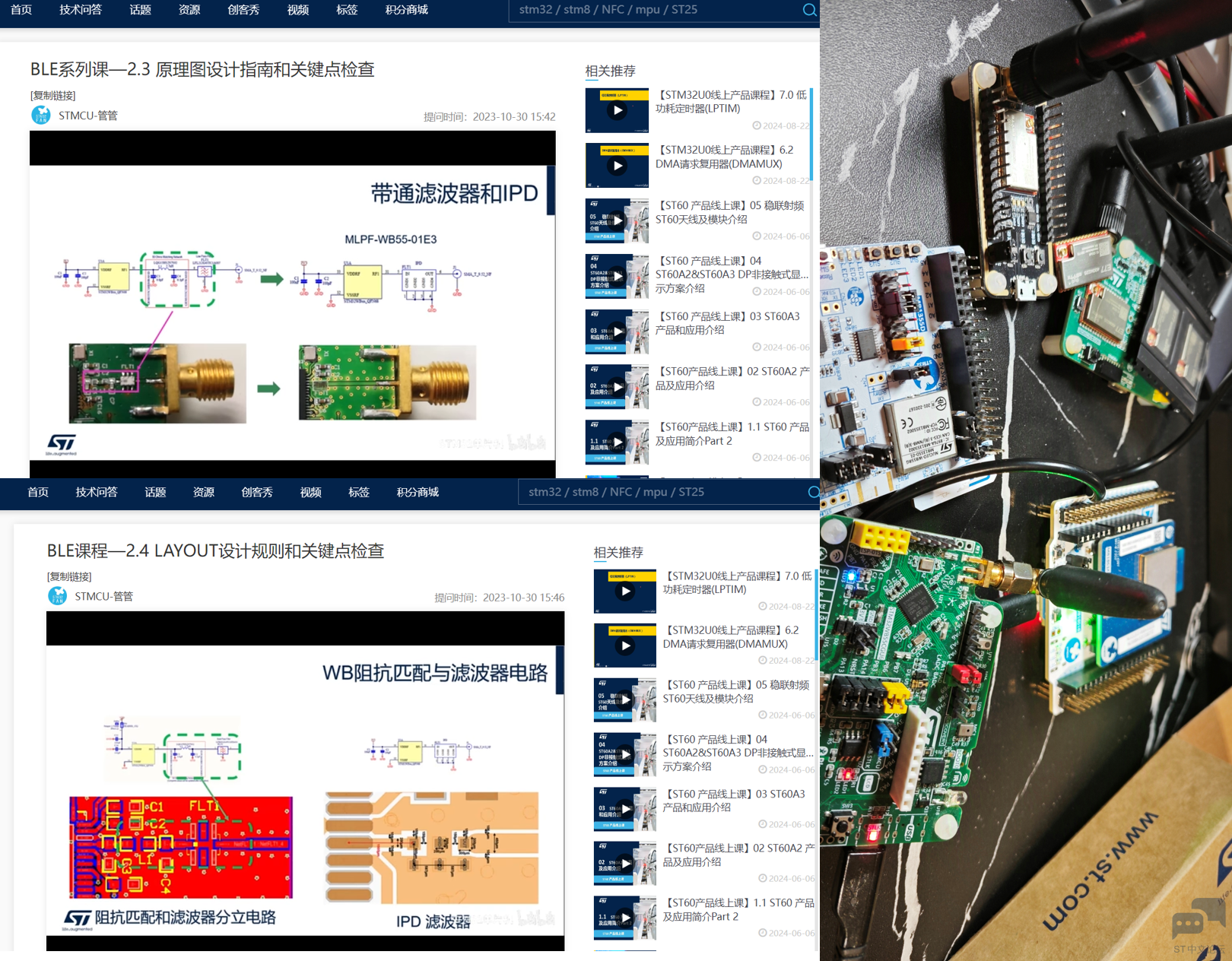Click the title BLE课程—2.4 LAYOUT设计规则和关键点检查
1232x961 pixels.
(x=215, y=550)
